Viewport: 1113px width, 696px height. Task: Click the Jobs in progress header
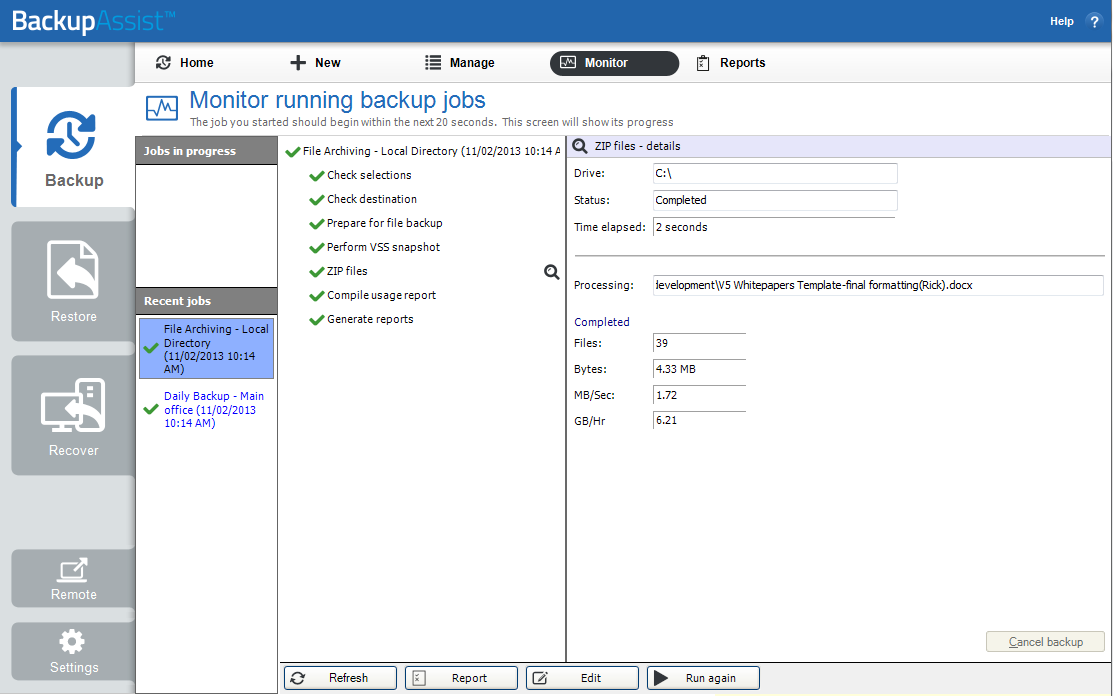point(207,151)
